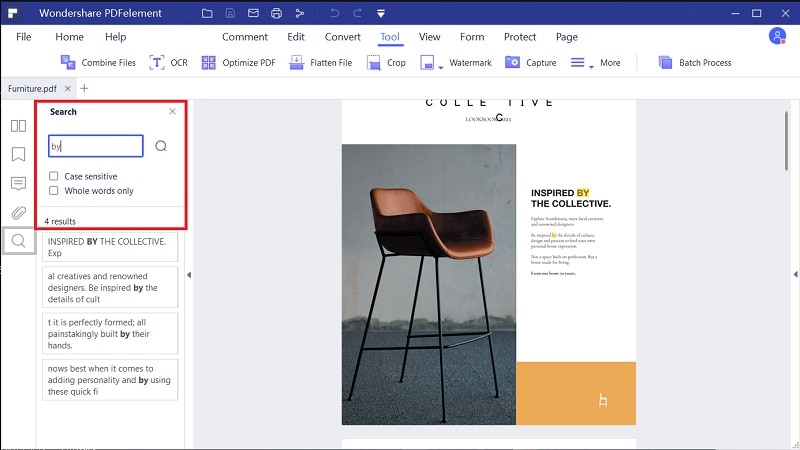
Task: Open the View tab
Action: 430,37
